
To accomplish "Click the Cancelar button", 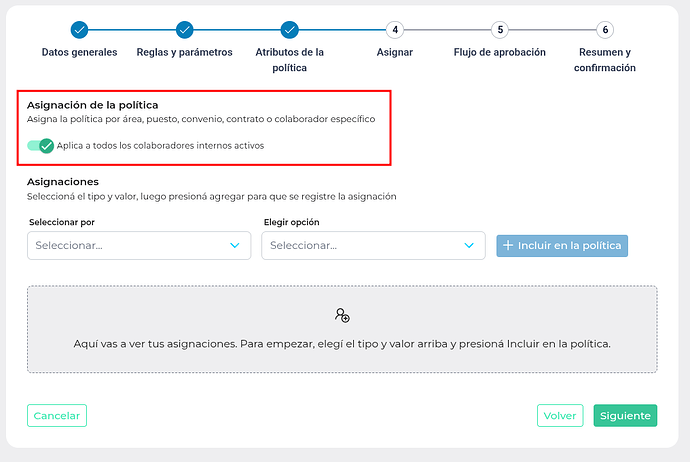I will coord(57,415).
